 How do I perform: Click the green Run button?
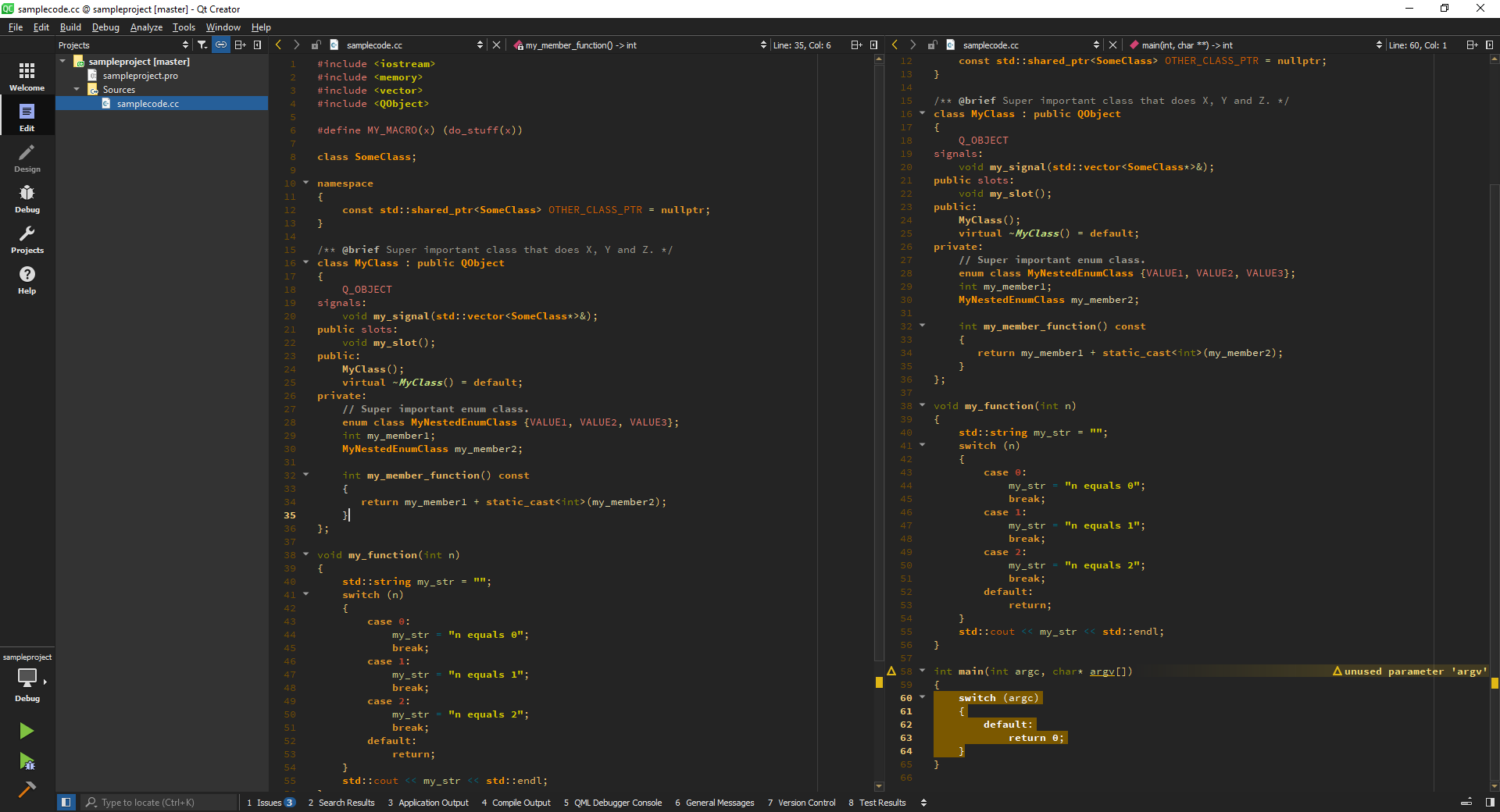pyautogui.click(x=27, y=731)
